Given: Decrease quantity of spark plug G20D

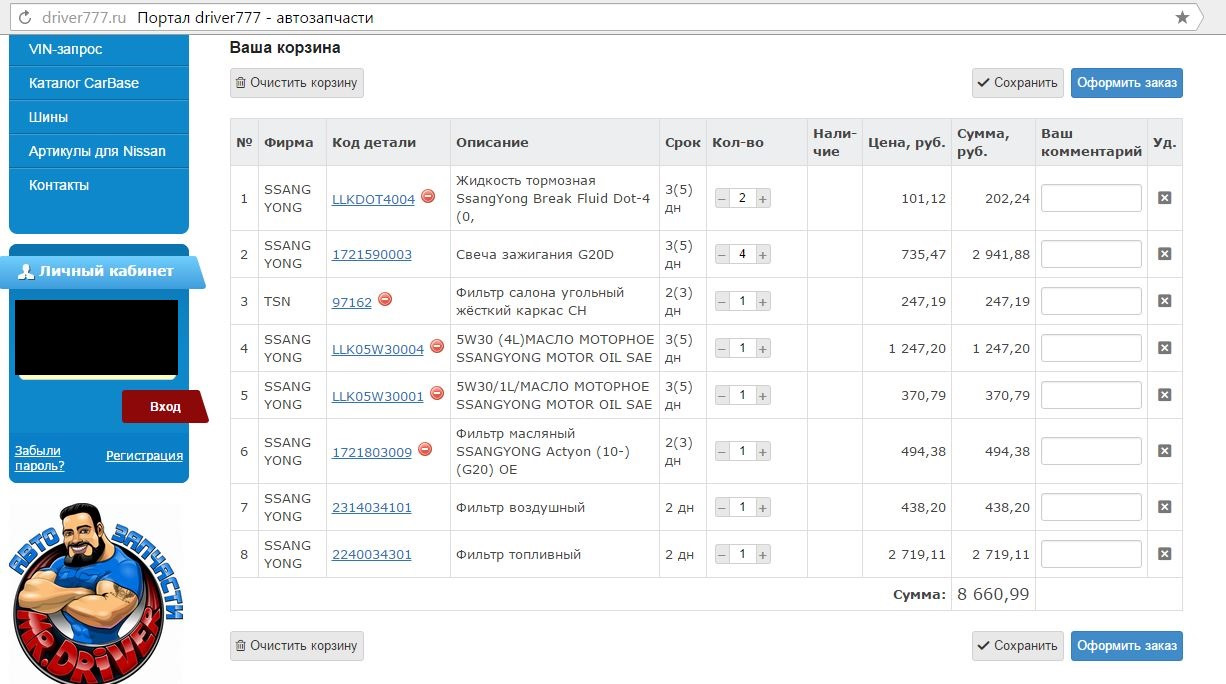Looking at the screenshot, I should 722,255.
